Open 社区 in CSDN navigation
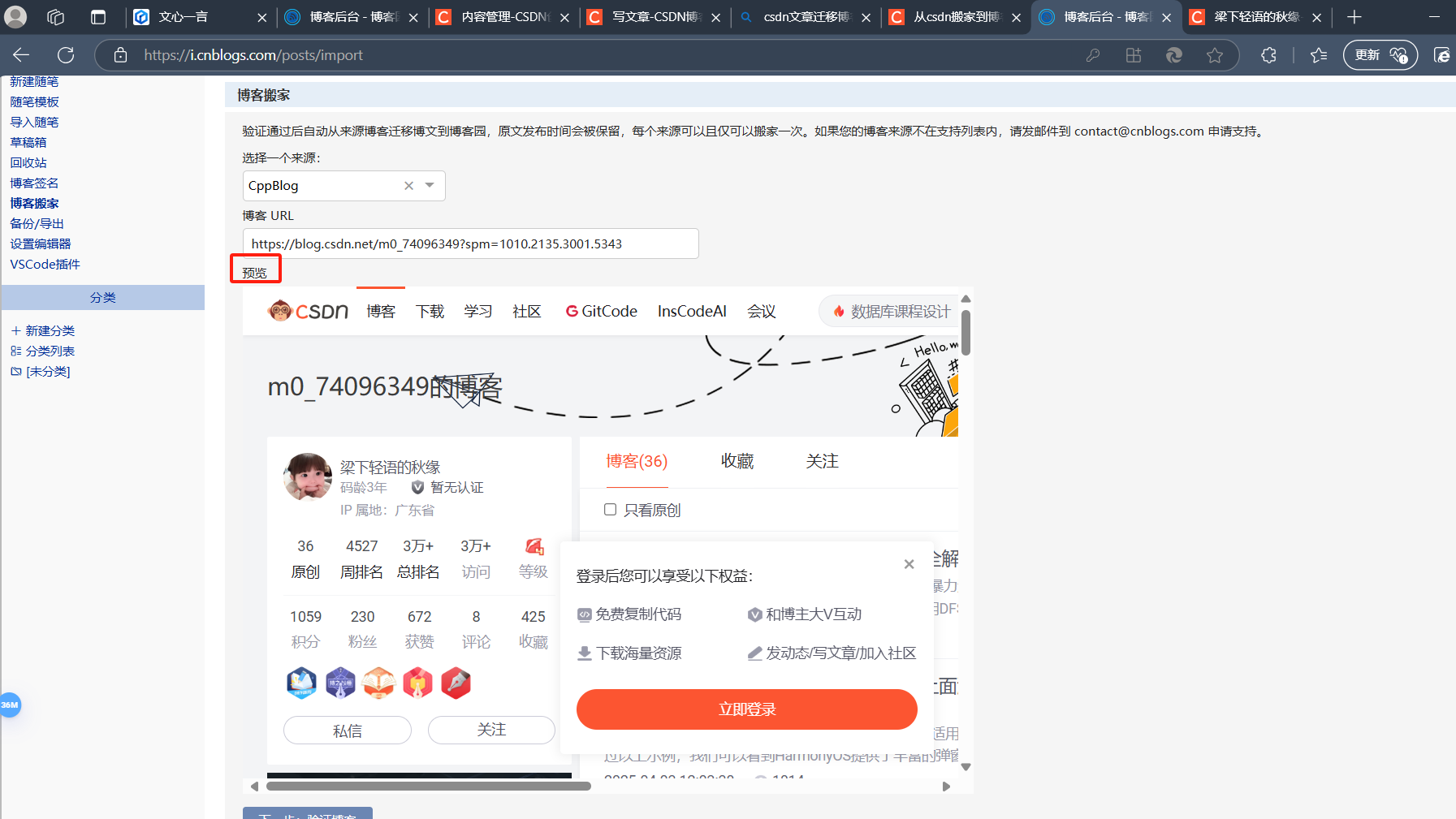The width and height of the screenshot is (1456, 819). (527, 311)
